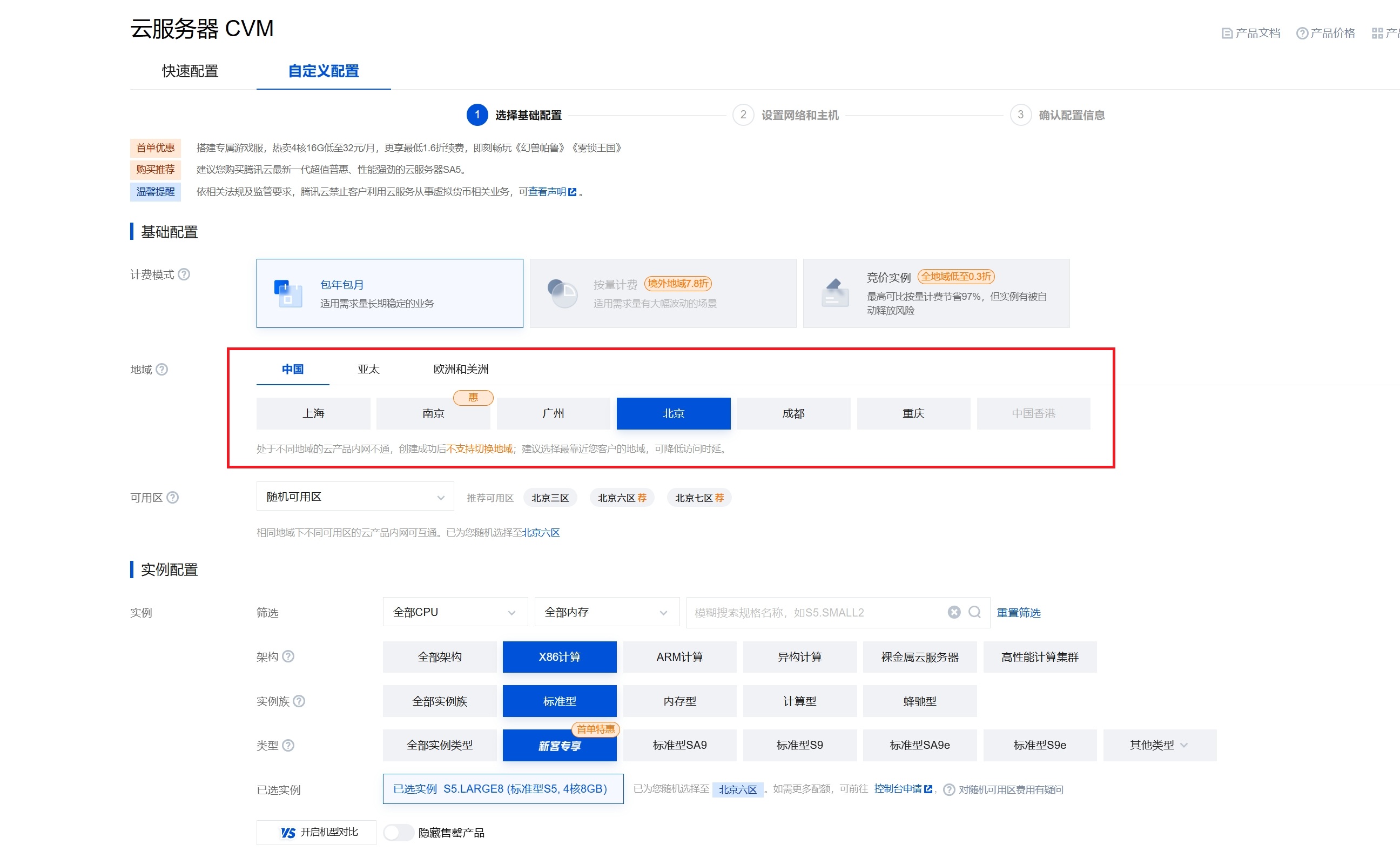Viewport: 1400px width, 851px height.
Task: Select the 裸金属云服务器 architecture
Action: pyautogui.click(x=920, y=657)
